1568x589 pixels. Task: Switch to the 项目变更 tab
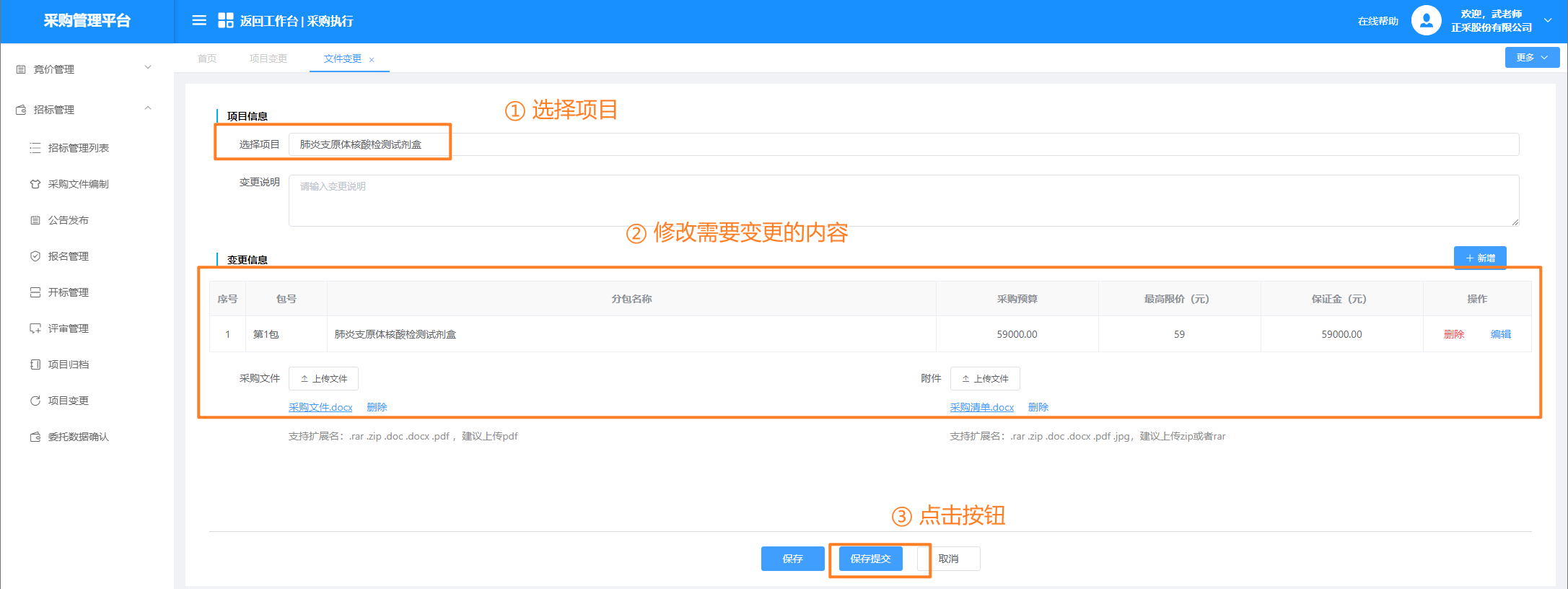coord(268,58)
